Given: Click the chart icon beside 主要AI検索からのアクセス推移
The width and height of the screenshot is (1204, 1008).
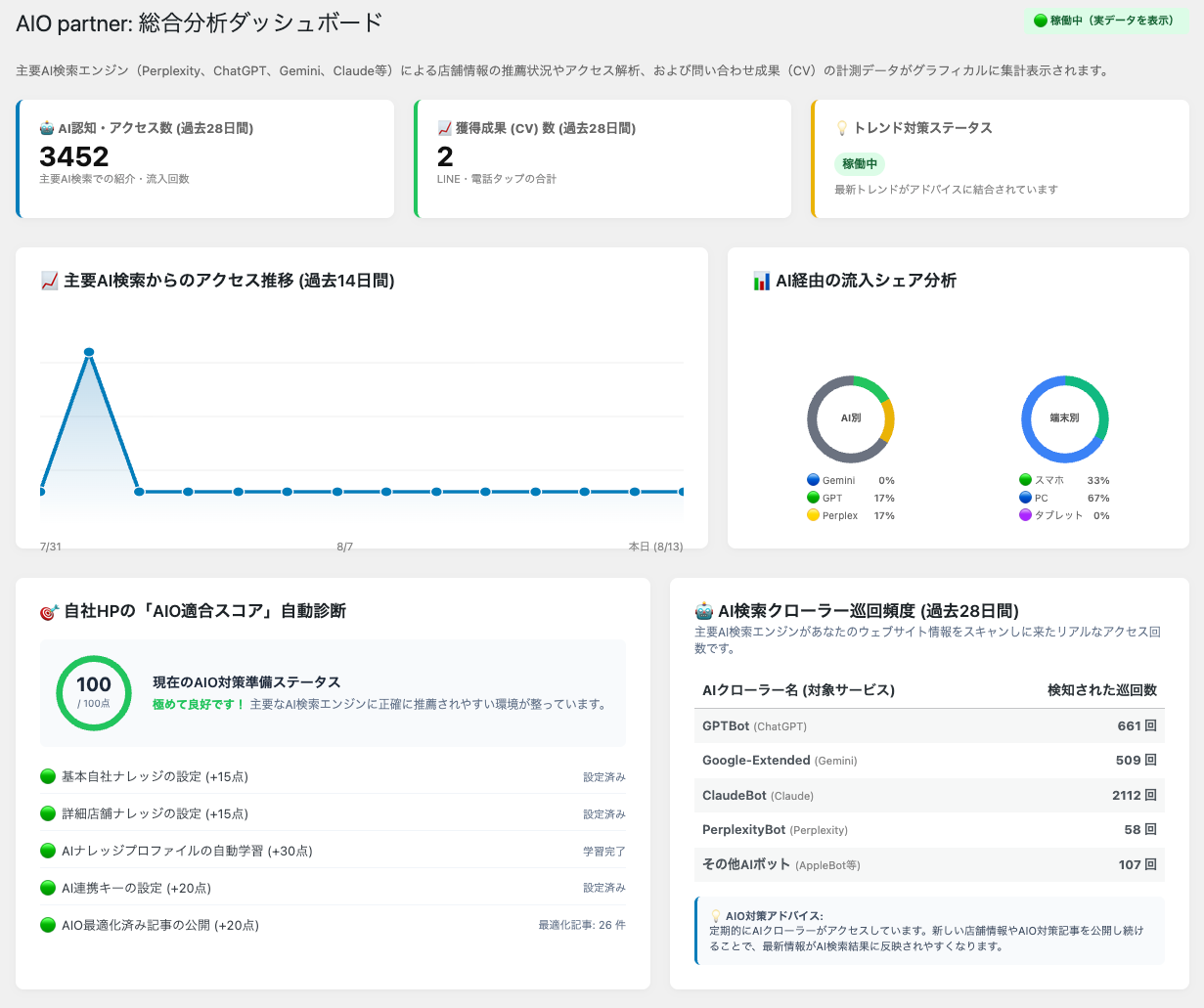Looking at the screenshot, I should [x=50, y=282].
